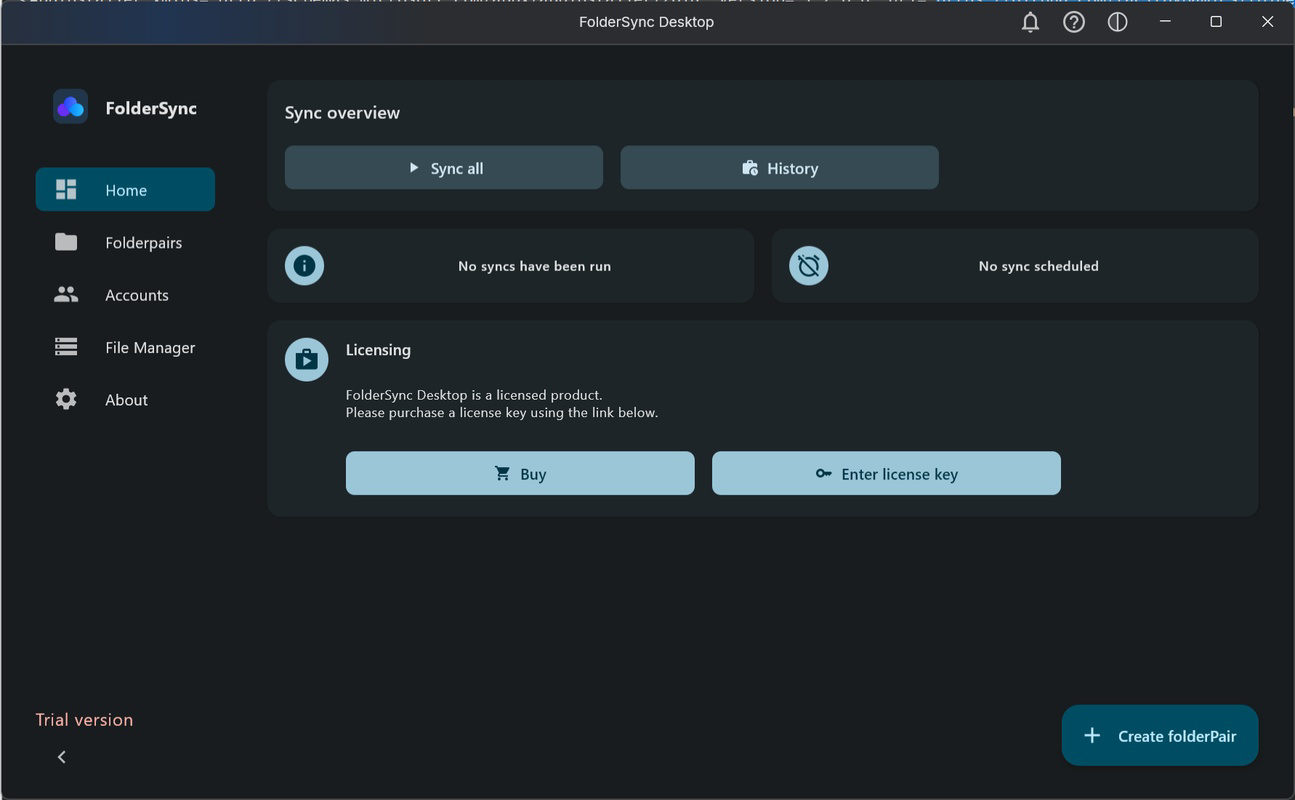Click the No sync scheduled text

point(1038,266)
